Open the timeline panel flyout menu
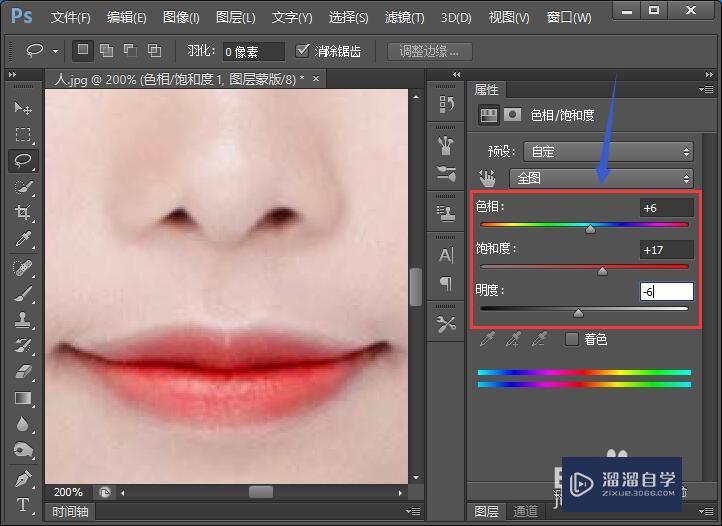Viewport: 722px width, 526px height. tap(413, 511)
